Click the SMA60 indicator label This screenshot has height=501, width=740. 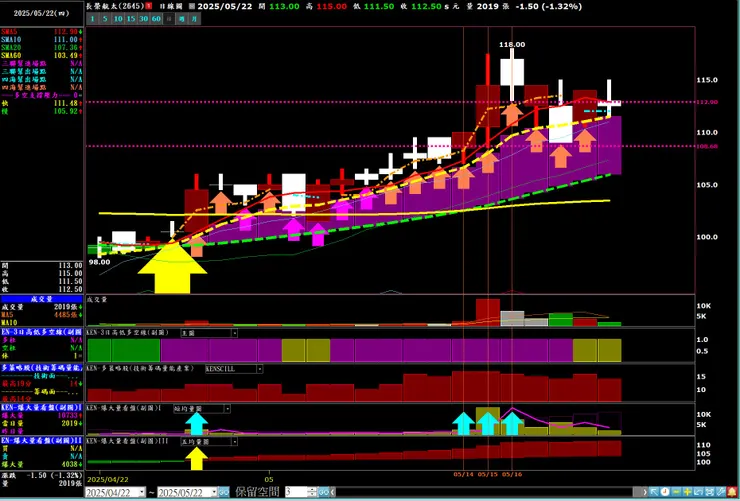click(x=11, y=56)
